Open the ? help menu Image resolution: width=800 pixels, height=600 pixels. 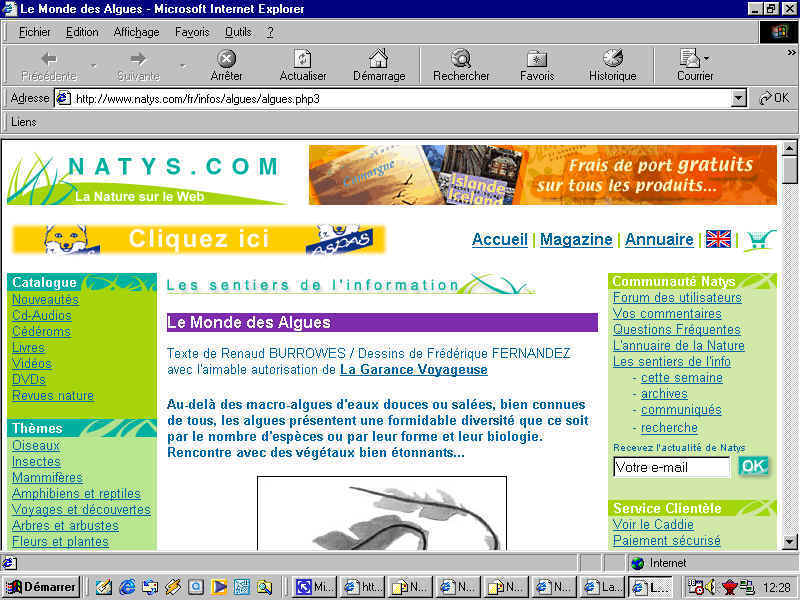pos(270,32)
